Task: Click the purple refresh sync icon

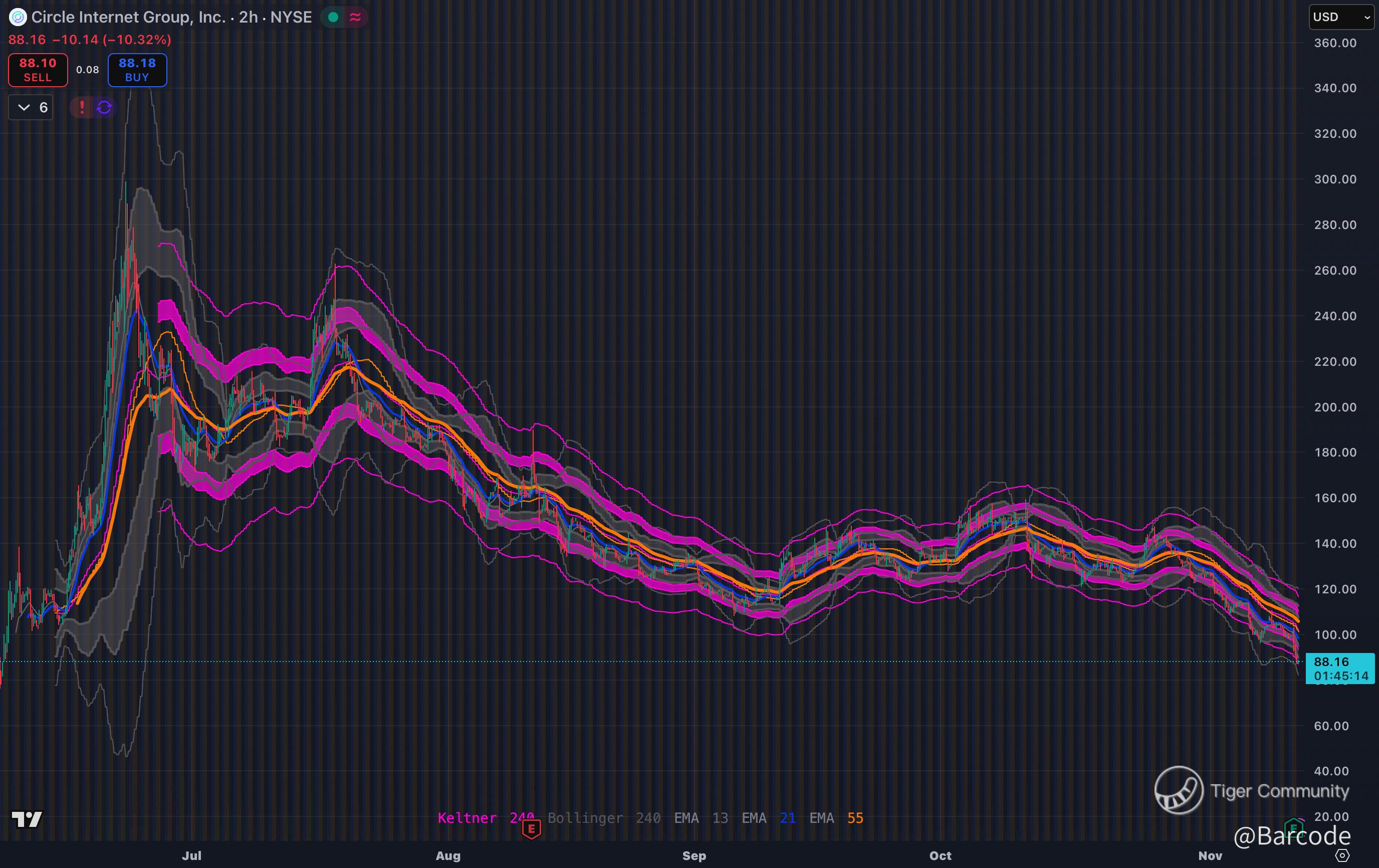Action: tap(104, 107)
